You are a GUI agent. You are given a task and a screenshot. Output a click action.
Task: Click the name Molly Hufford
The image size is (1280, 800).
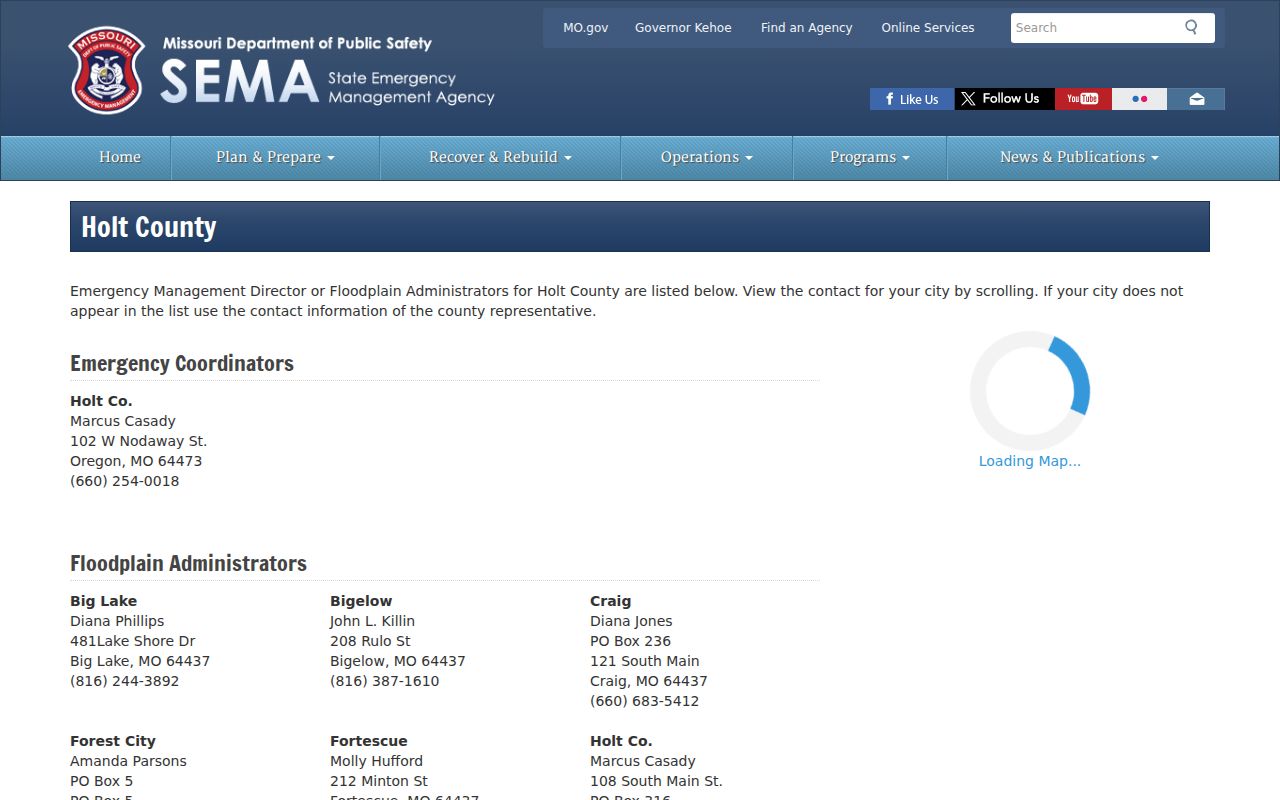coord(376,761)
